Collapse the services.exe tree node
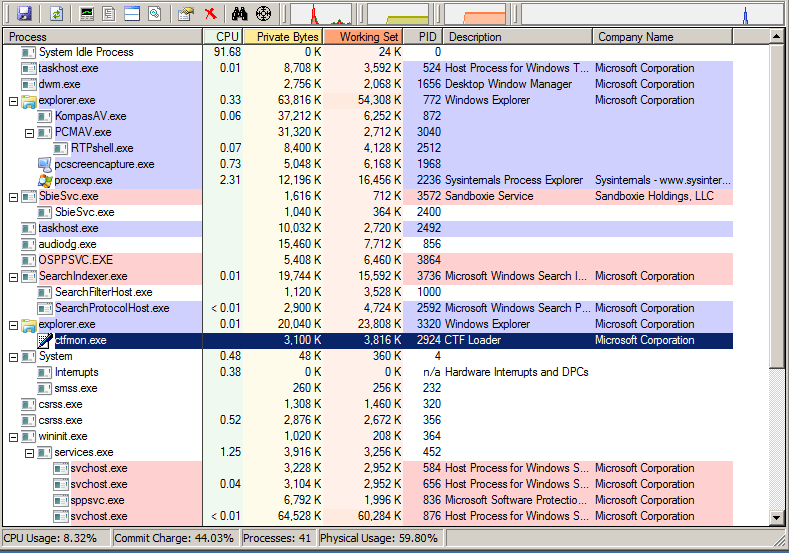Viewport: 789px width, 553px height. tap(30, 453)
